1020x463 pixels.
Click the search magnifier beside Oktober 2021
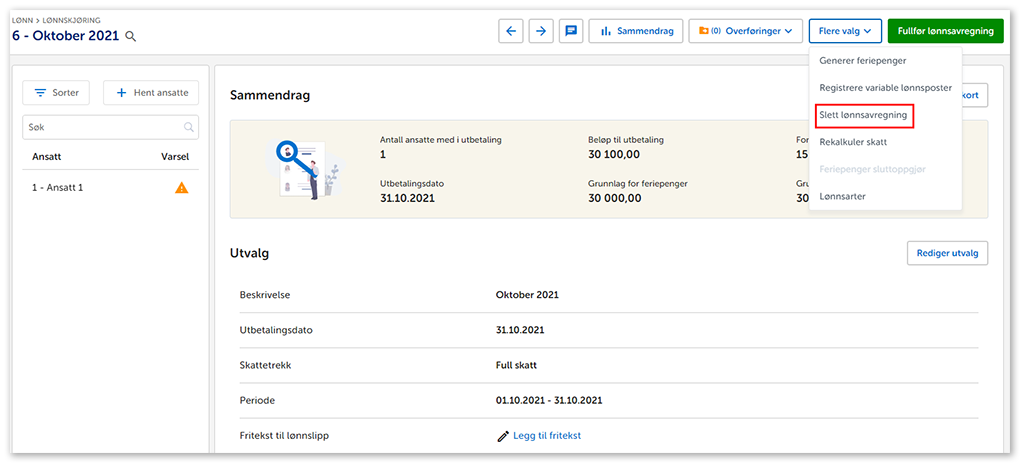tap(130, 37)
